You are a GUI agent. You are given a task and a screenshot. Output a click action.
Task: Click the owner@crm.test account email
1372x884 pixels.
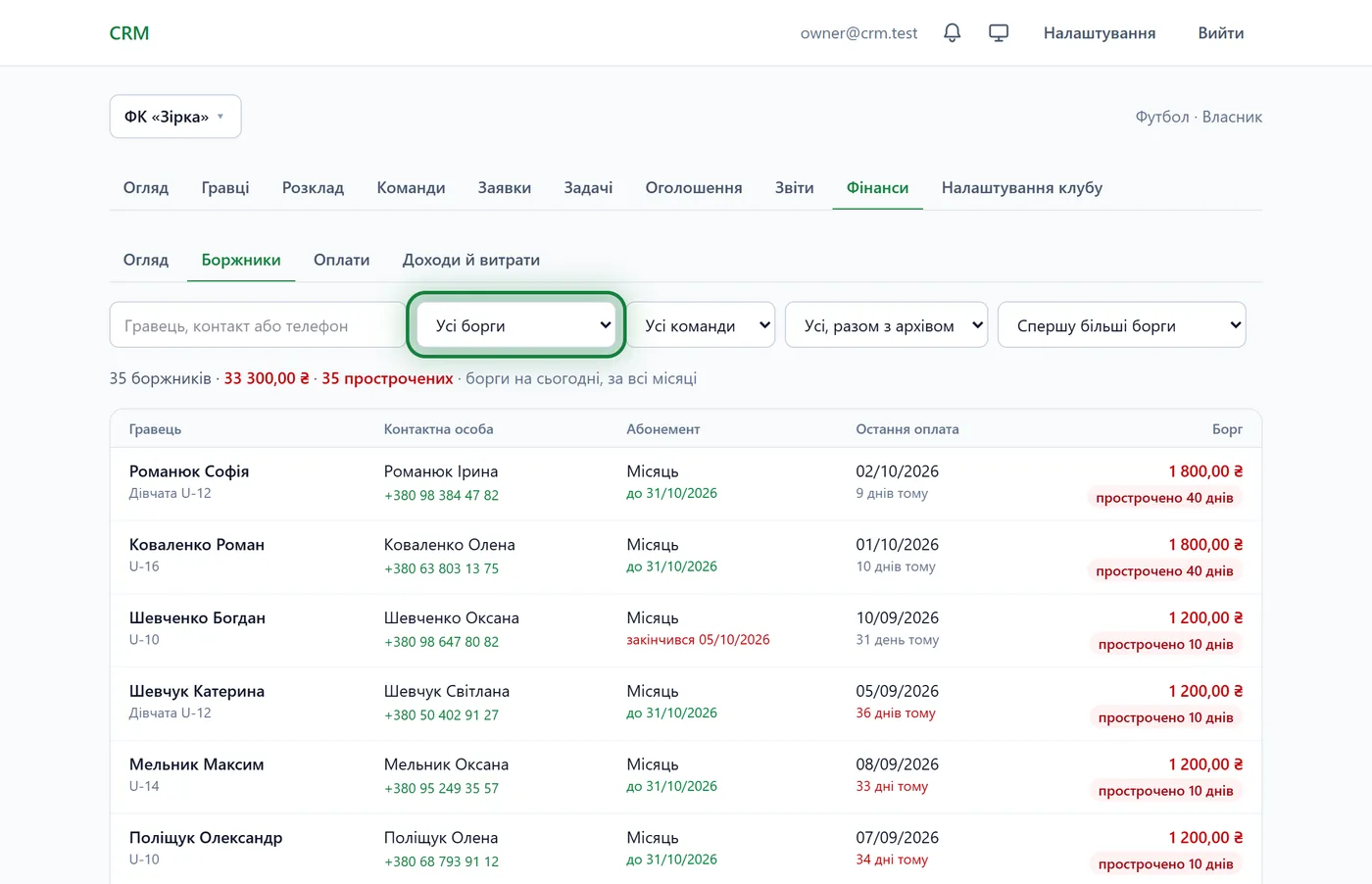click(x=858, y=33)
